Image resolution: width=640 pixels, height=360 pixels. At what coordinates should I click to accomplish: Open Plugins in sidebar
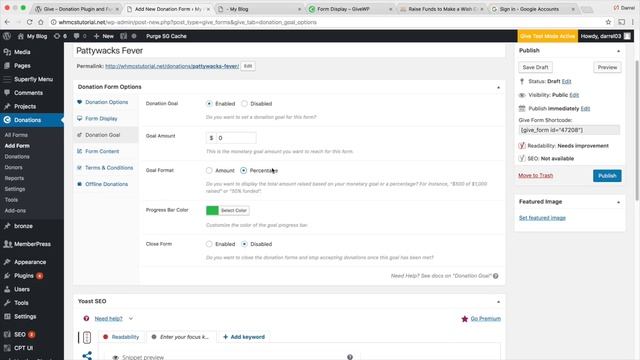(x=24, y=276)
